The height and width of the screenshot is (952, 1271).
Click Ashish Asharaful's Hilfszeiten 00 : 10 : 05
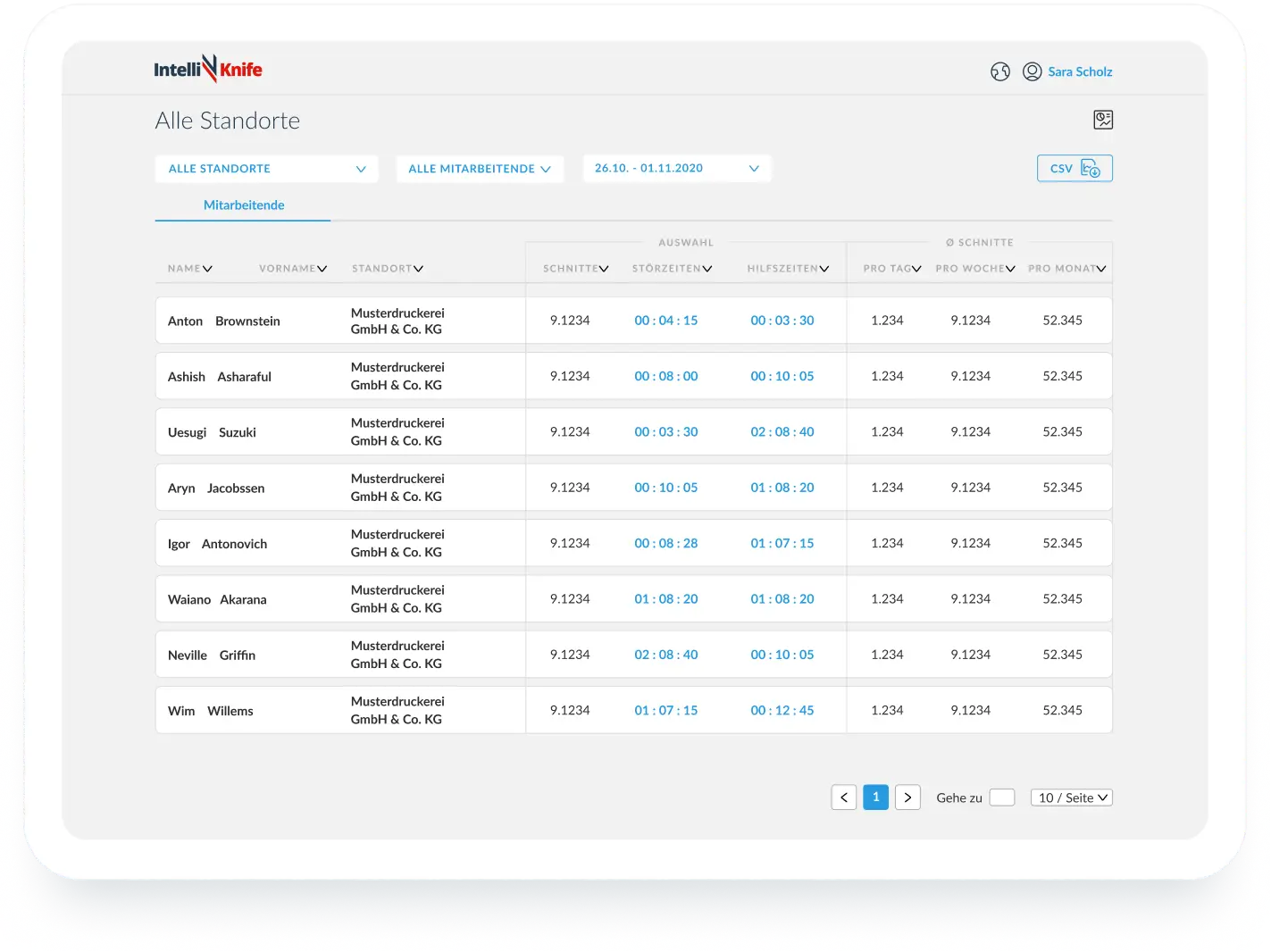(x=782, y=376)
